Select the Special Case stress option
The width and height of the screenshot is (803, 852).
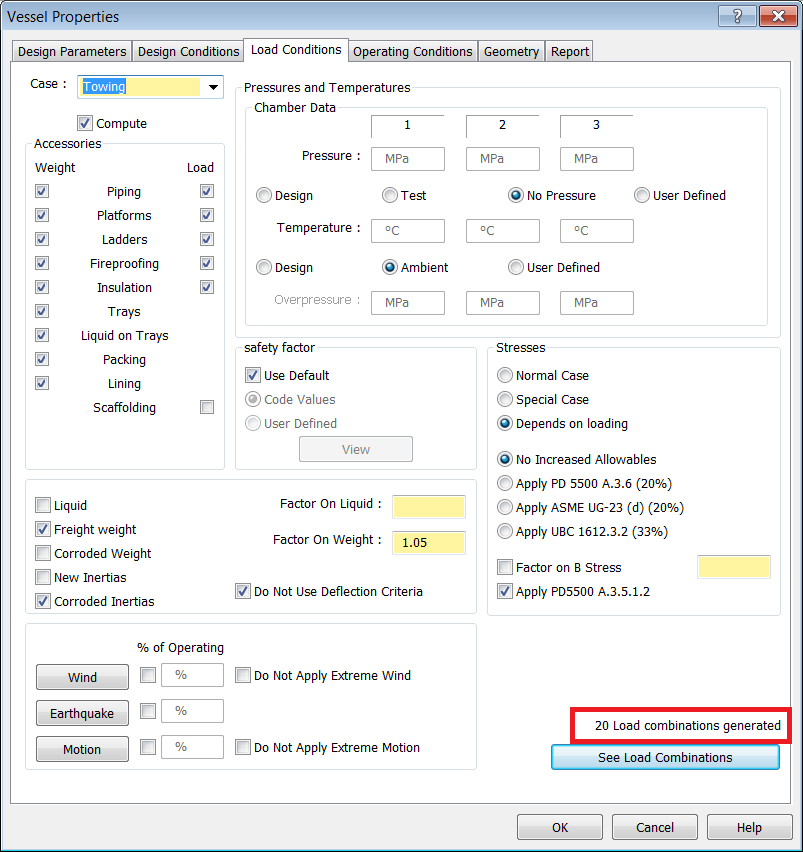pyautogui.click(x=505, y=399)
